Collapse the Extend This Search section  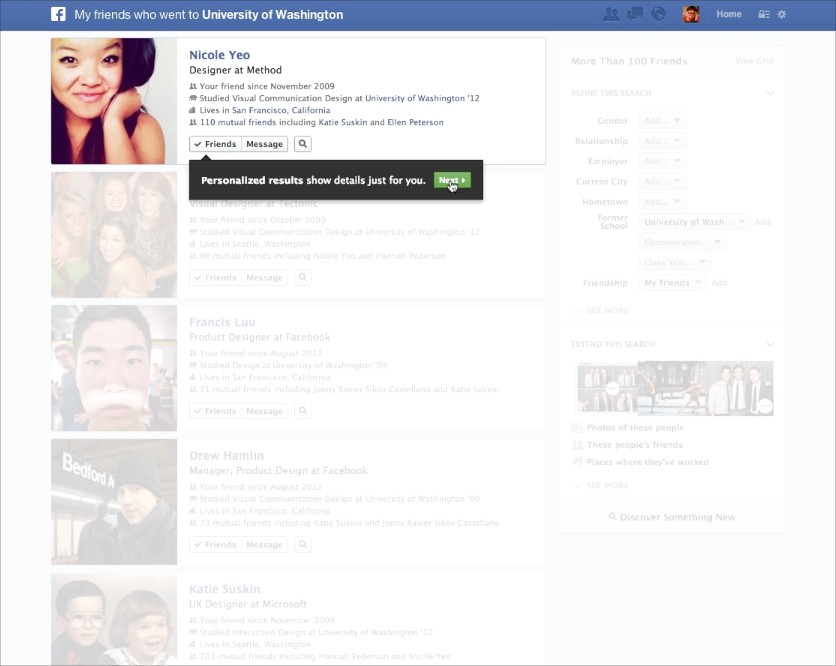[x=770, y=344]
